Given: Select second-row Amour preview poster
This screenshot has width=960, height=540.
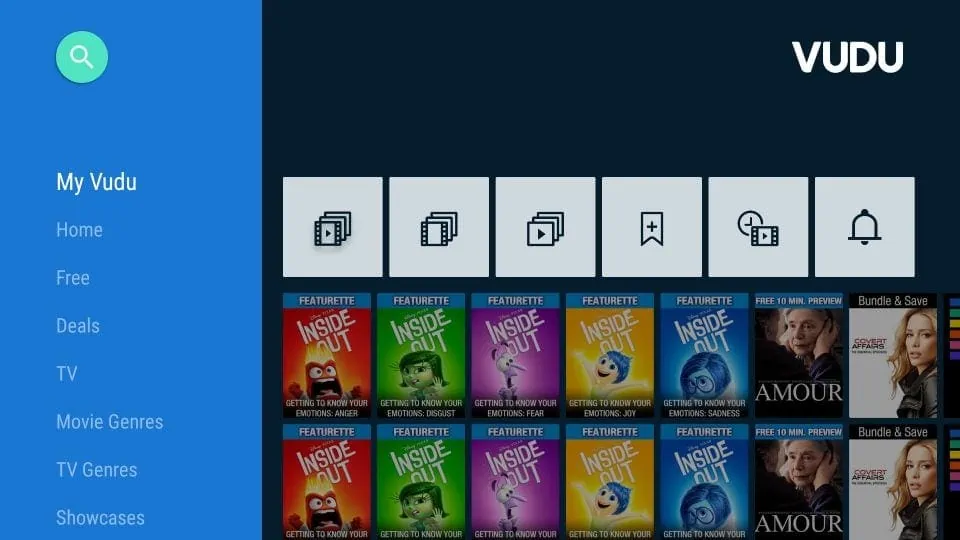Looking at the screenshot, I should pyautogui.click(x=799, y=482).
